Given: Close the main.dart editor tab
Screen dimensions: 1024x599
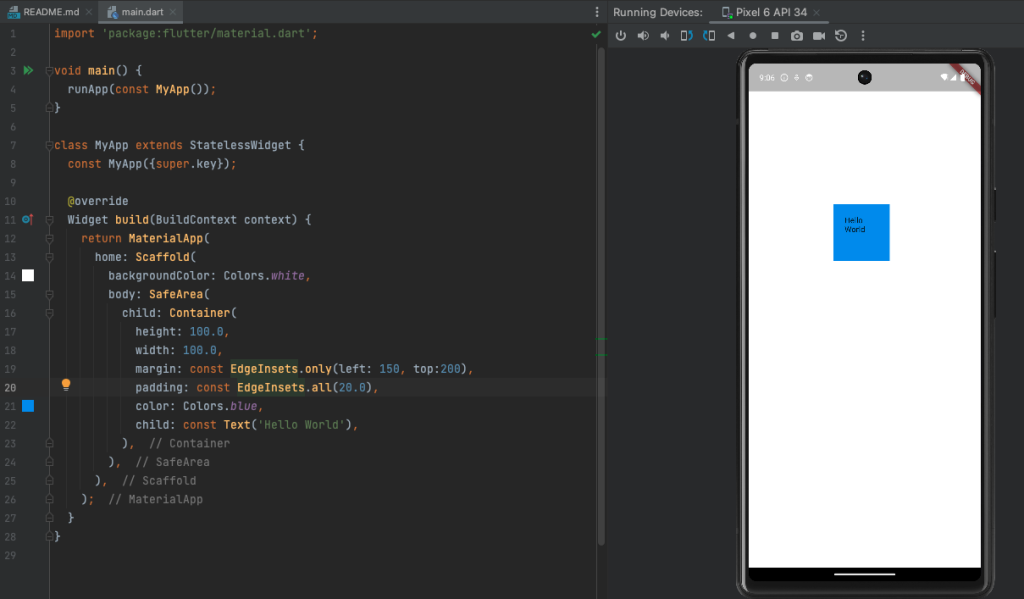Looking at the screenshot, I should click(x=174, y=12).
